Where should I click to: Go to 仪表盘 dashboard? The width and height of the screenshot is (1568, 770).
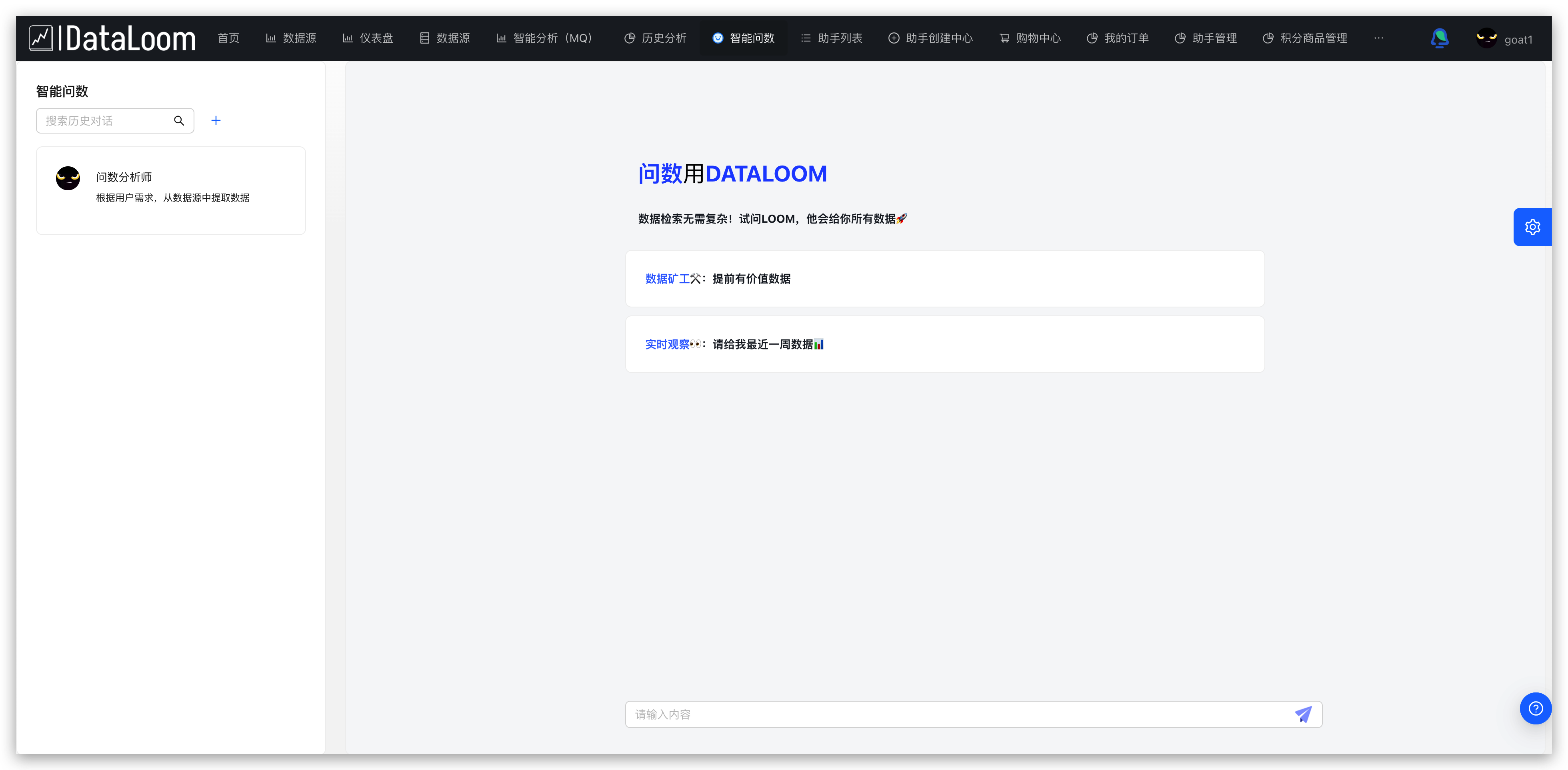(x=368, y=38)
